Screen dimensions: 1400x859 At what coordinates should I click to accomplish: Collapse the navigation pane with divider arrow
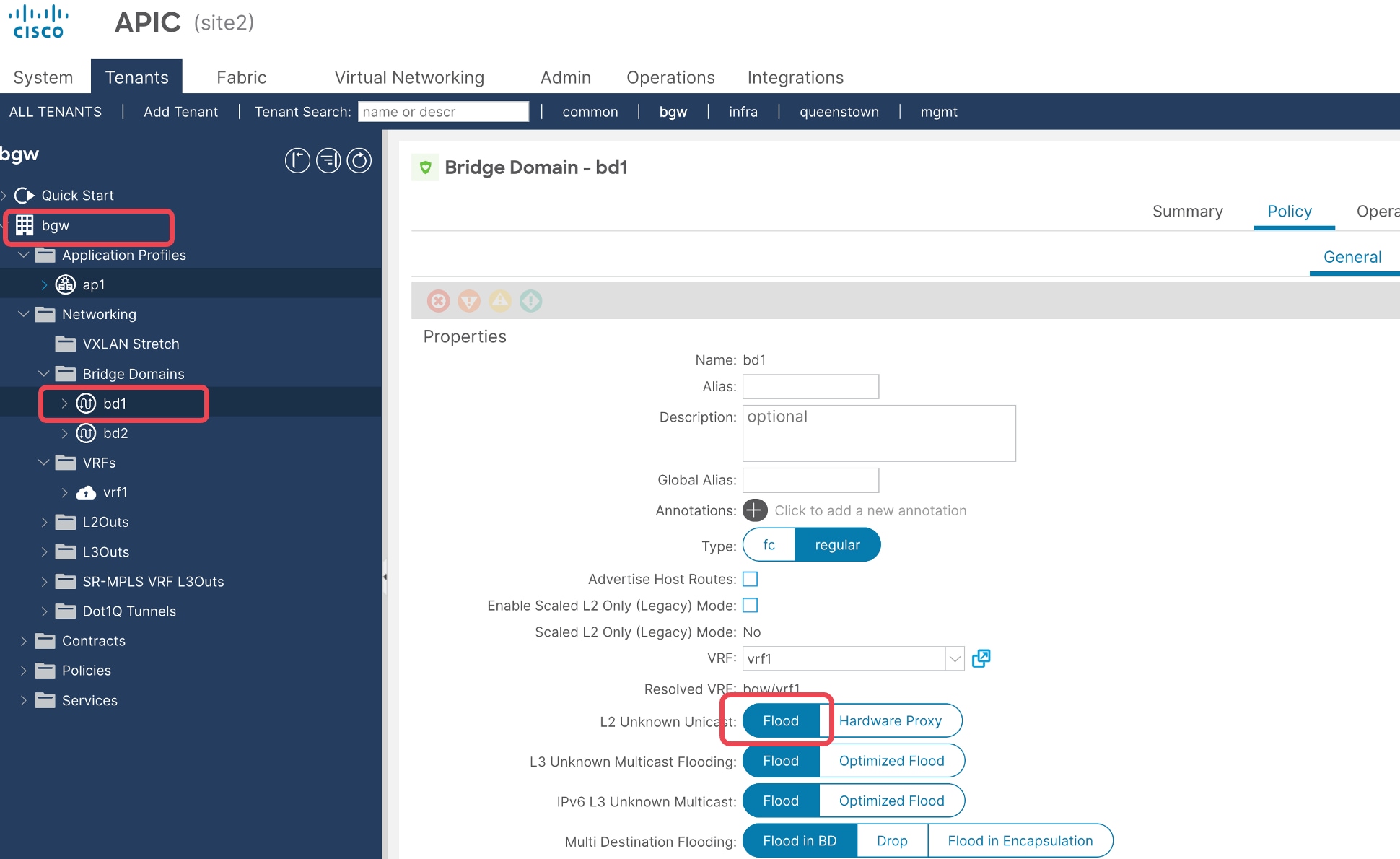(385, 577)
